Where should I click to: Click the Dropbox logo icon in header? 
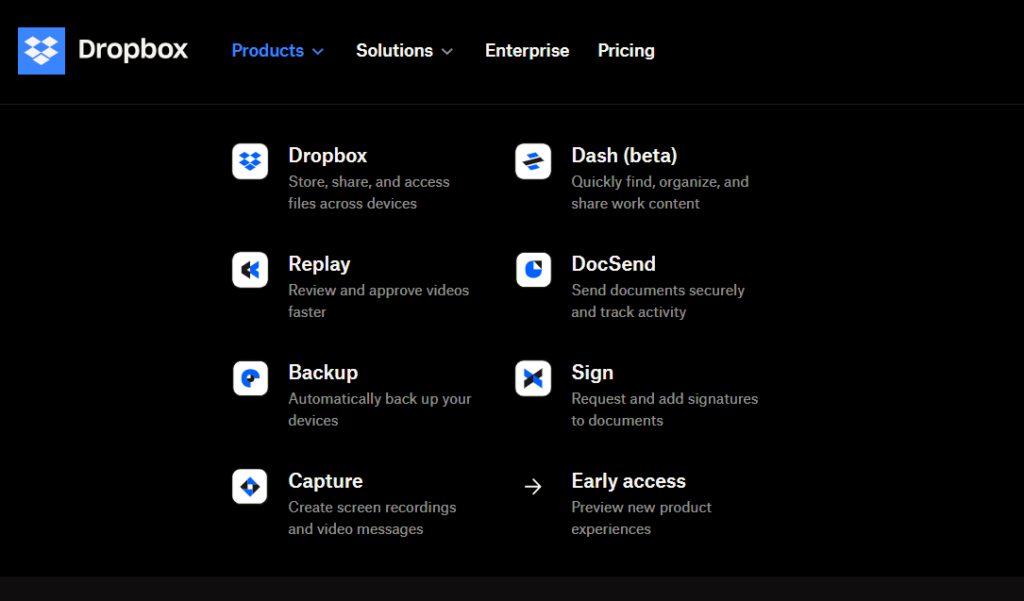pos(41,51)
